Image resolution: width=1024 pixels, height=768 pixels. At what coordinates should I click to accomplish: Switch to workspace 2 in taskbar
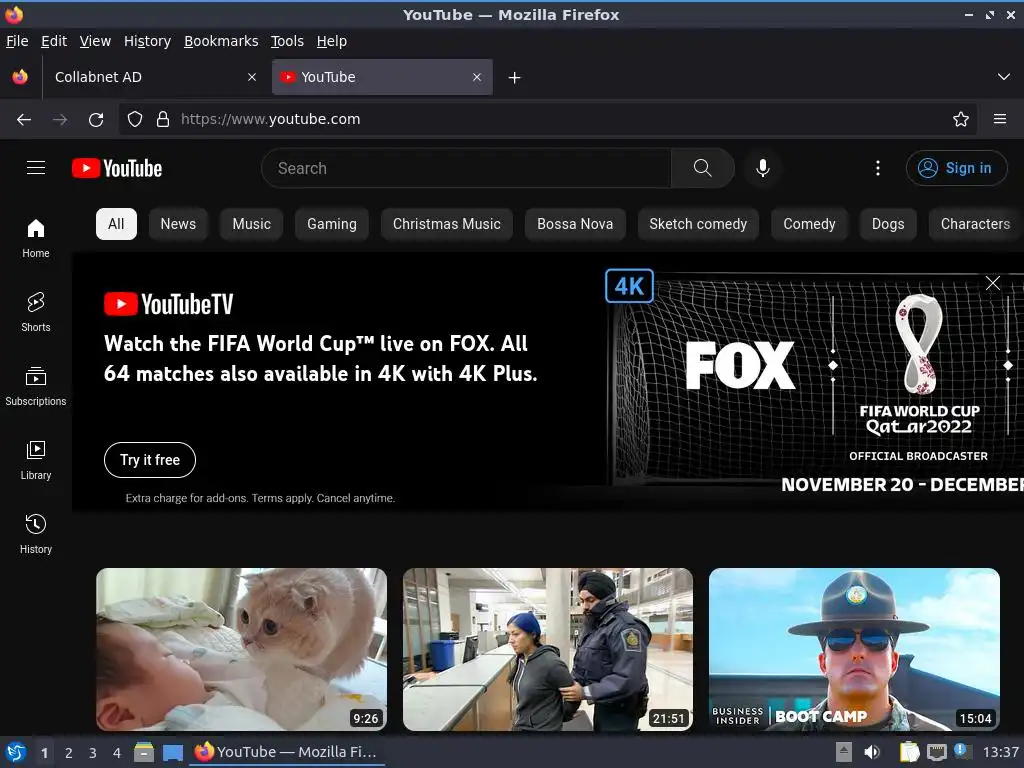[x=69, y=753]
